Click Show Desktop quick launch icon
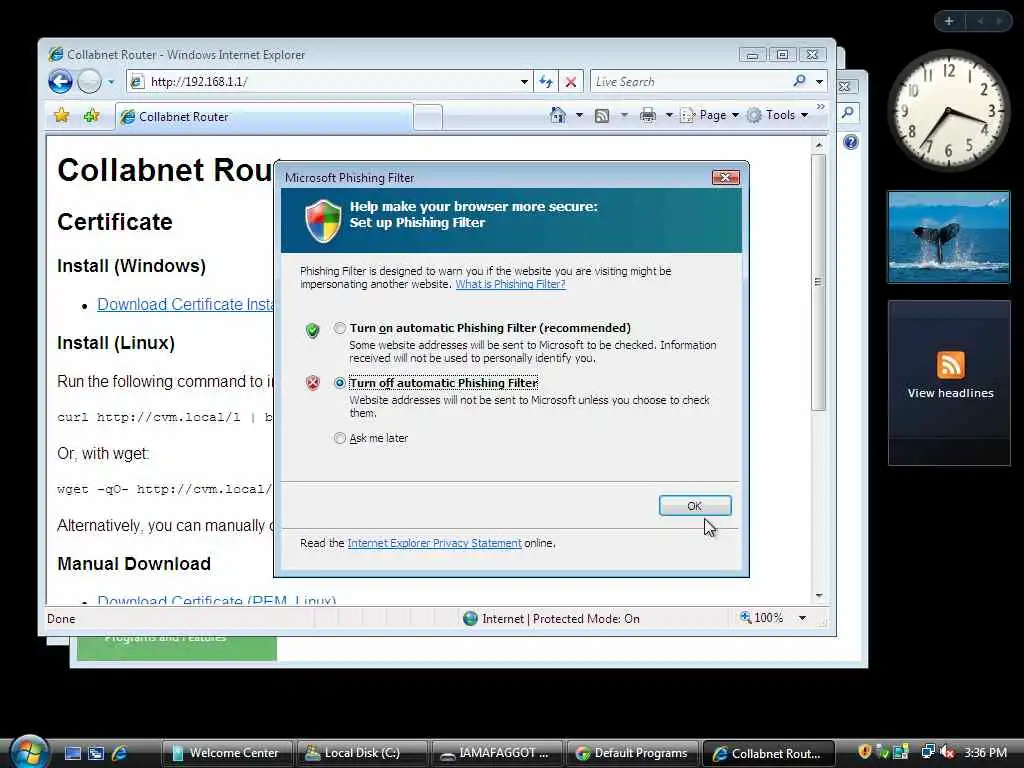1024x768 pixels. click(x=72, y=753)
